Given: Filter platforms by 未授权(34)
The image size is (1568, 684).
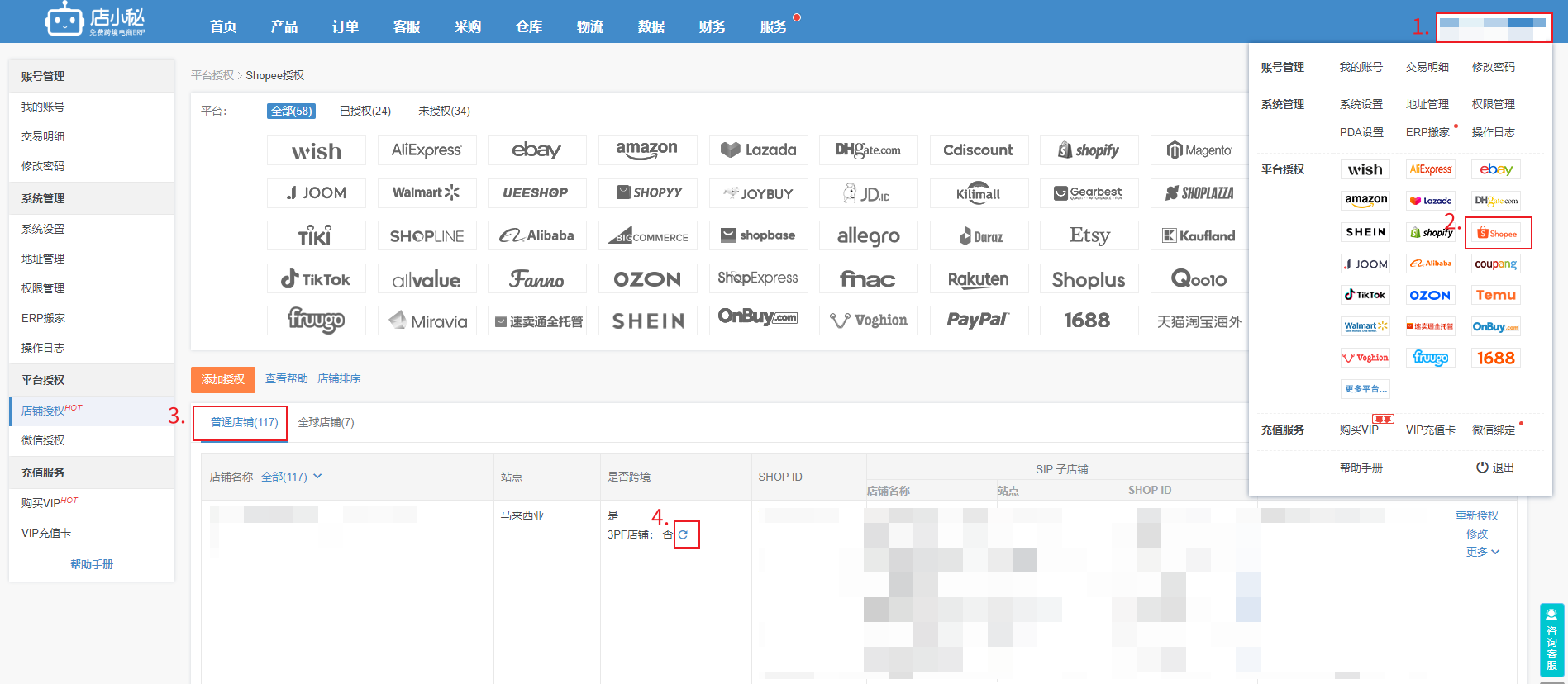Looking at the screenshot, I should (444, 111).
